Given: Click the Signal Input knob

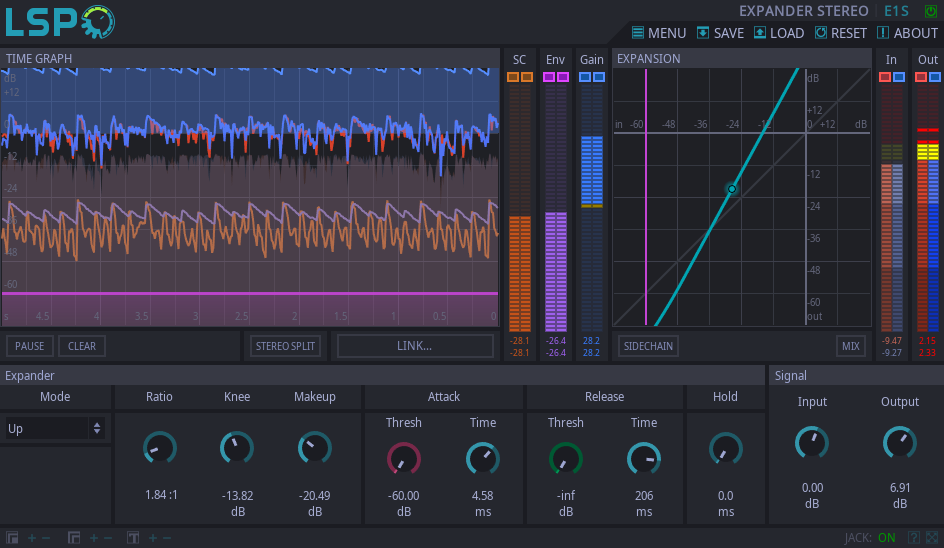Looking at the screenshot, I should (x=812, y=443).
